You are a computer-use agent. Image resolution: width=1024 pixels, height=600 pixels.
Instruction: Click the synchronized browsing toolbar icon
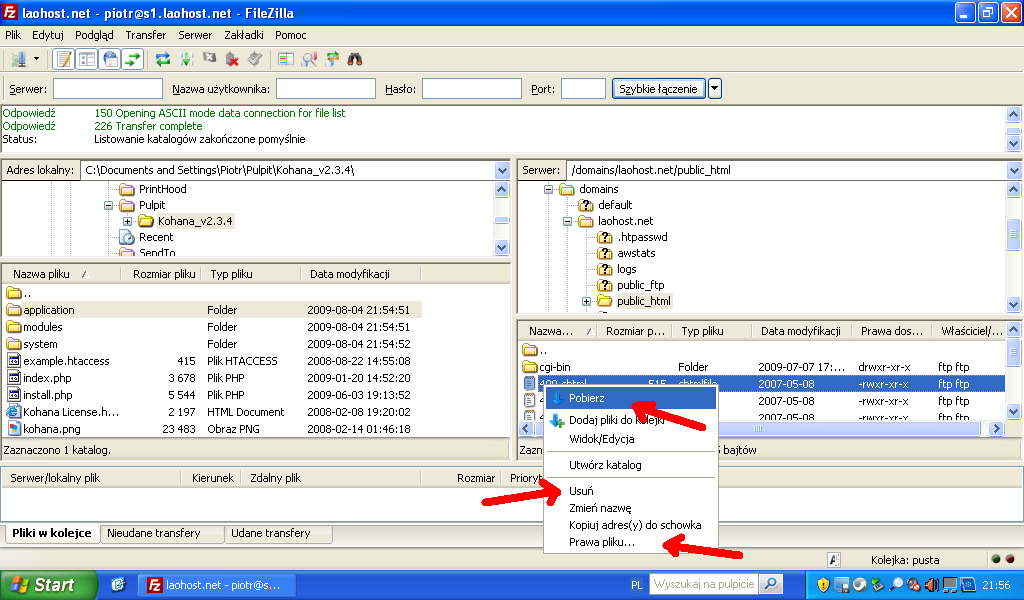pos(332,59)
